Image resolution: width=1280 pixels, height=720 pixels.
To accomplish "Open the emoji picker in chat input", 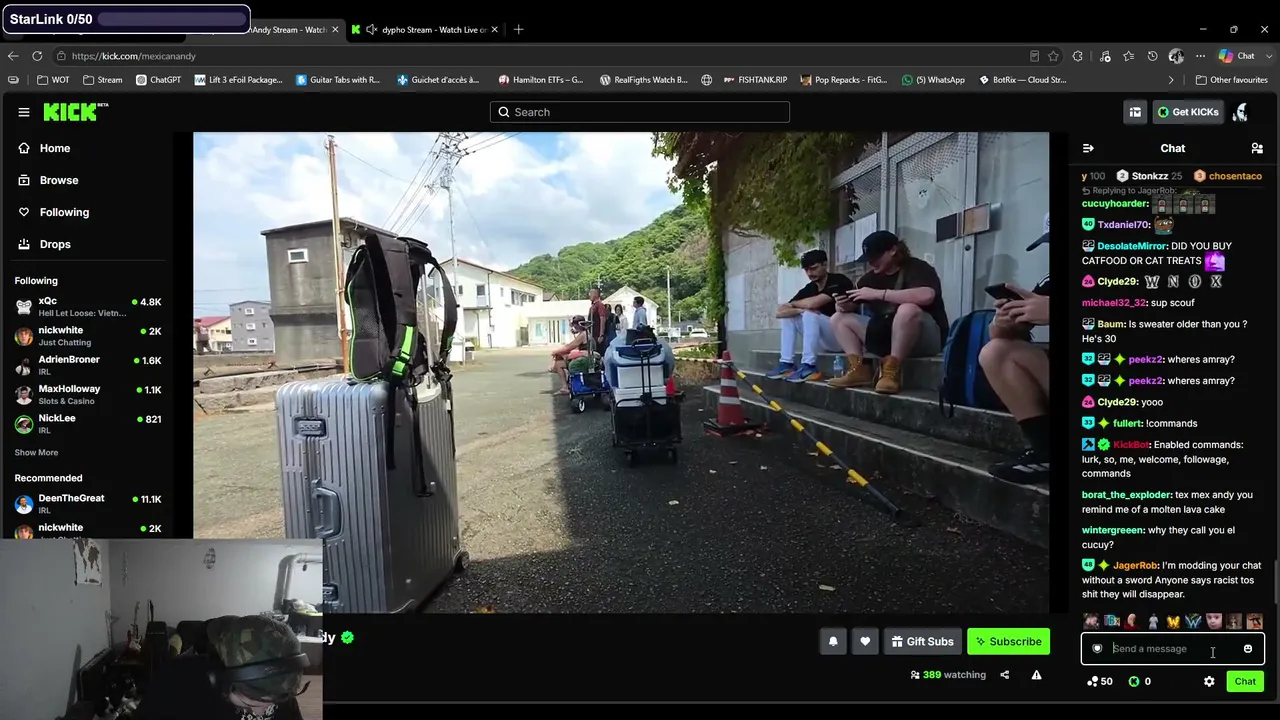I will click(1247, 649).
